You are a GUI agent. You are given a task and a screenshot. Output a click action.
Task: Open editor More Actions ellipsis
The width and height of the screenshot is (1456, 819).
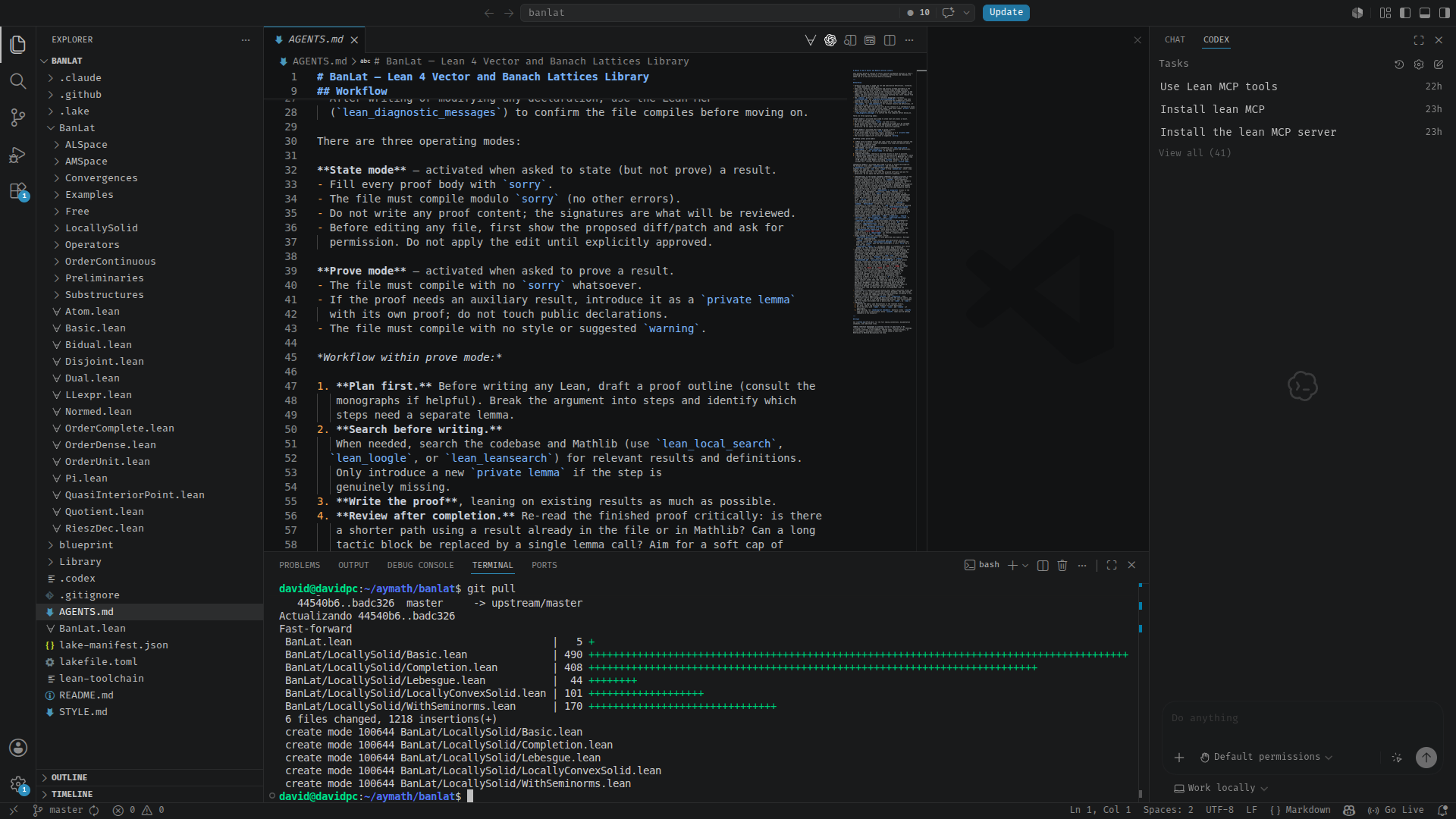click(x=909, y=40)
